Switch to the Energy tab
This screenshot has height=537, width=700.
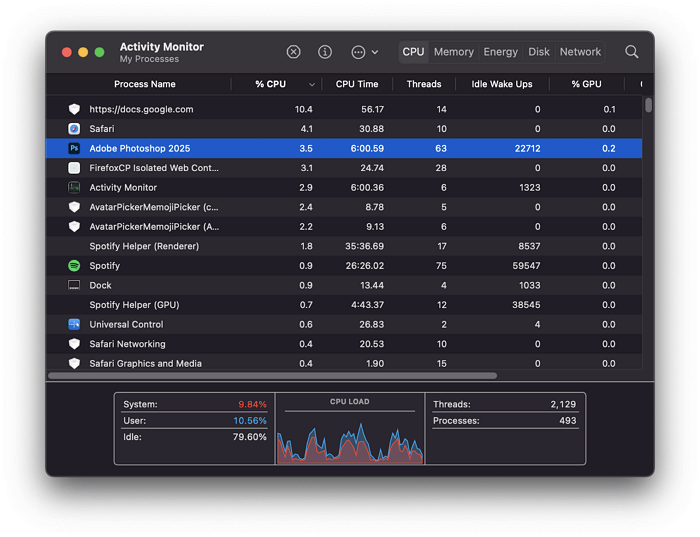(500, 52)
